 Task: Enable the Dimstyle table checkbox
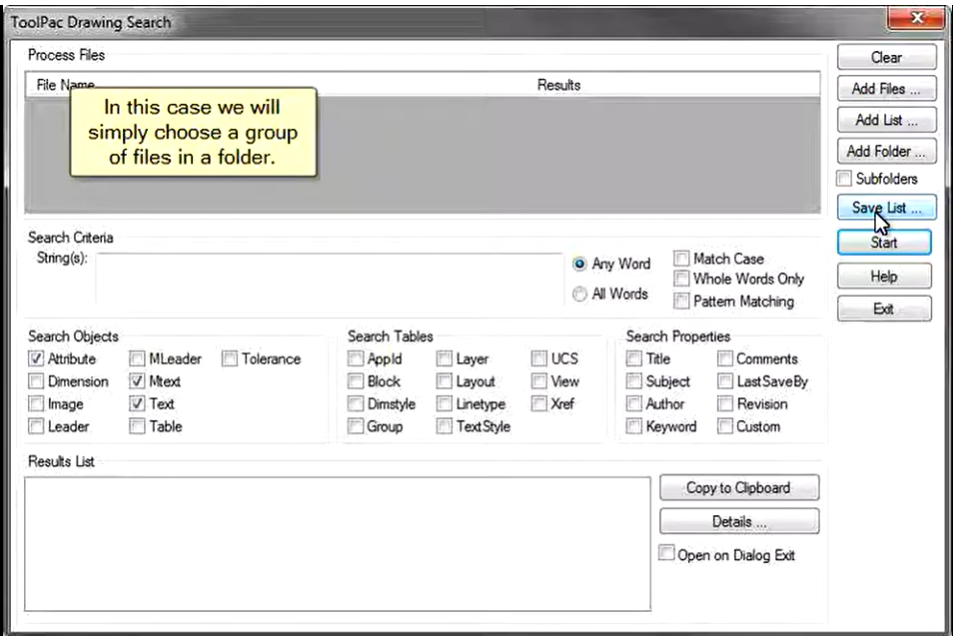coord(356,404)
